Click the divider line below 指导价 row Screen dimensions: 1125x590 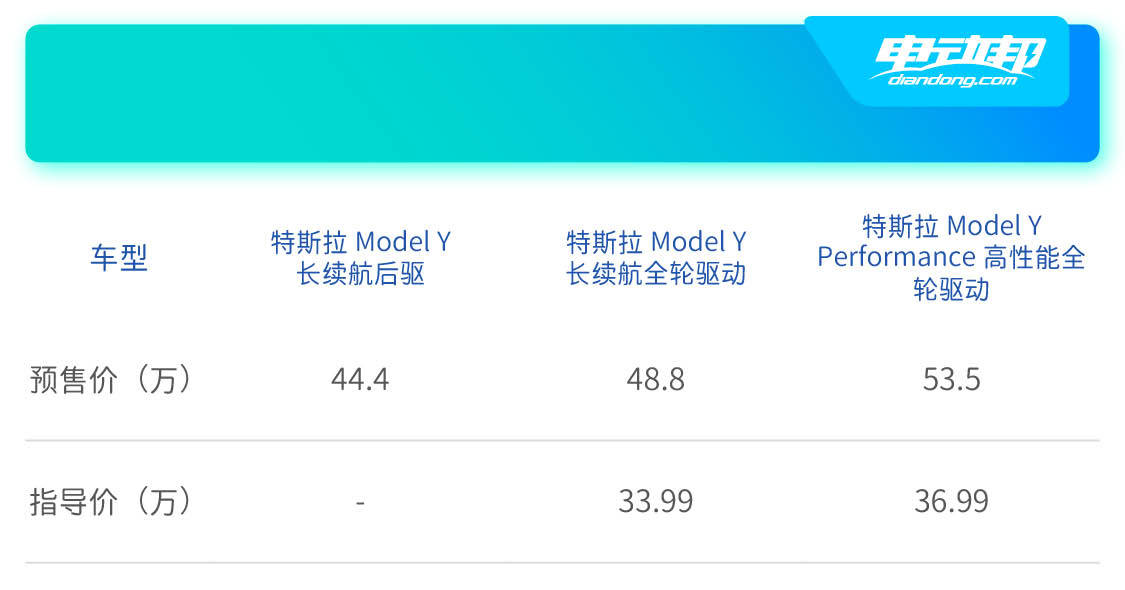click(x=562, y=562)
